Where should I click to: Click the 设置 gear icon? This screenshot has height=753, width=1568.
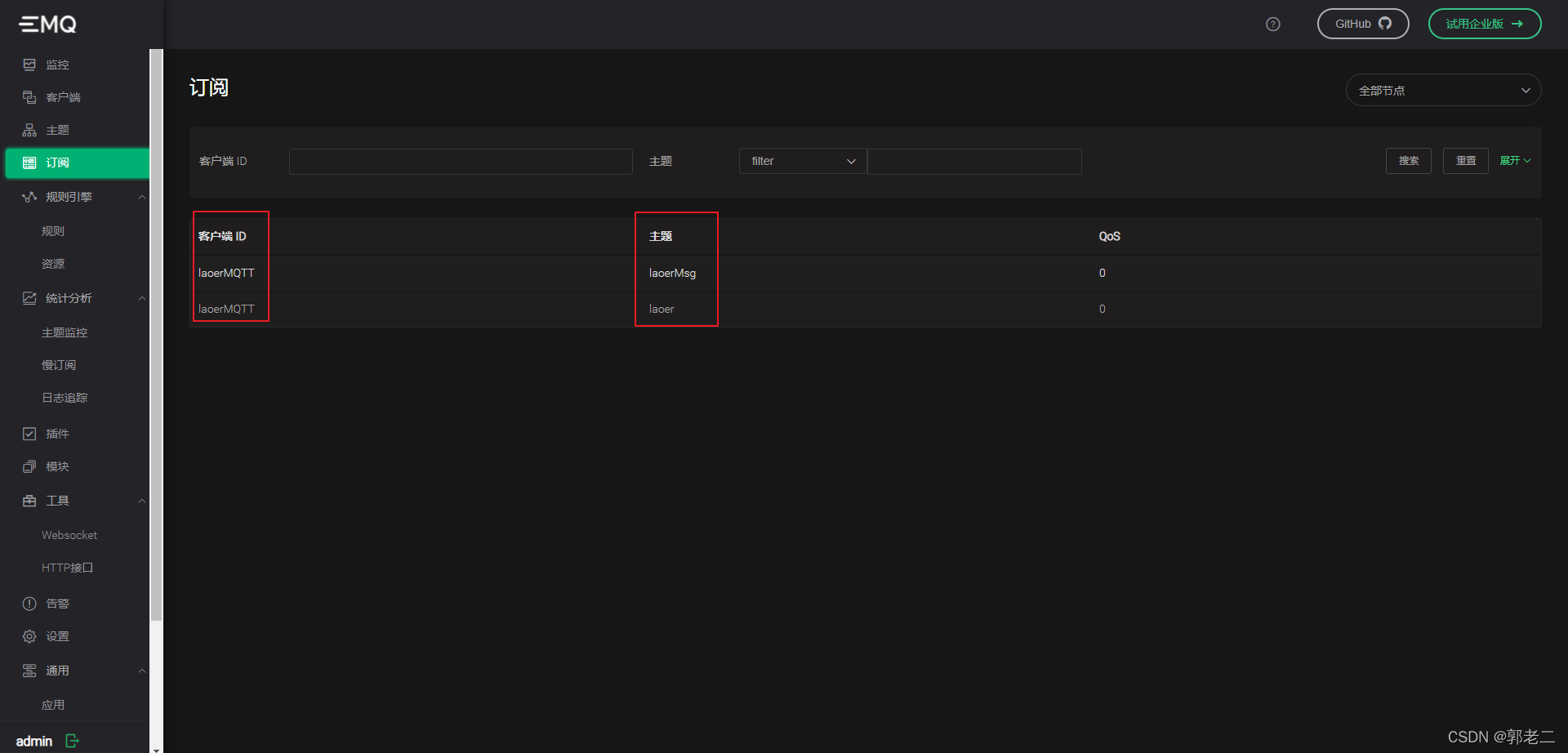(29, 636)
